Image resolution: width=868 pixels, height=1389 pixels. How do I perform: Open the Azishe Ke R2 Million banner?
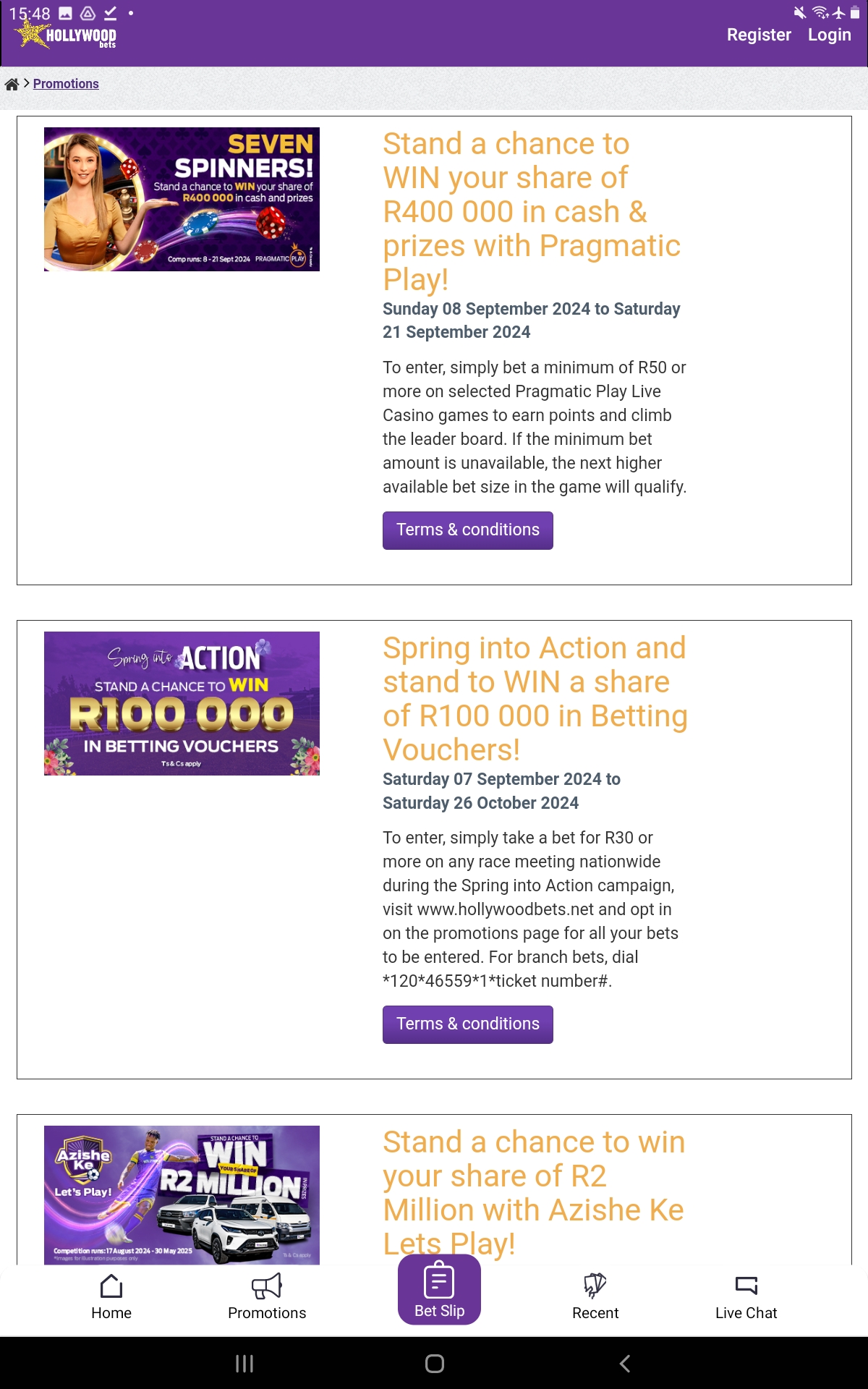(x=182, y=1194)
